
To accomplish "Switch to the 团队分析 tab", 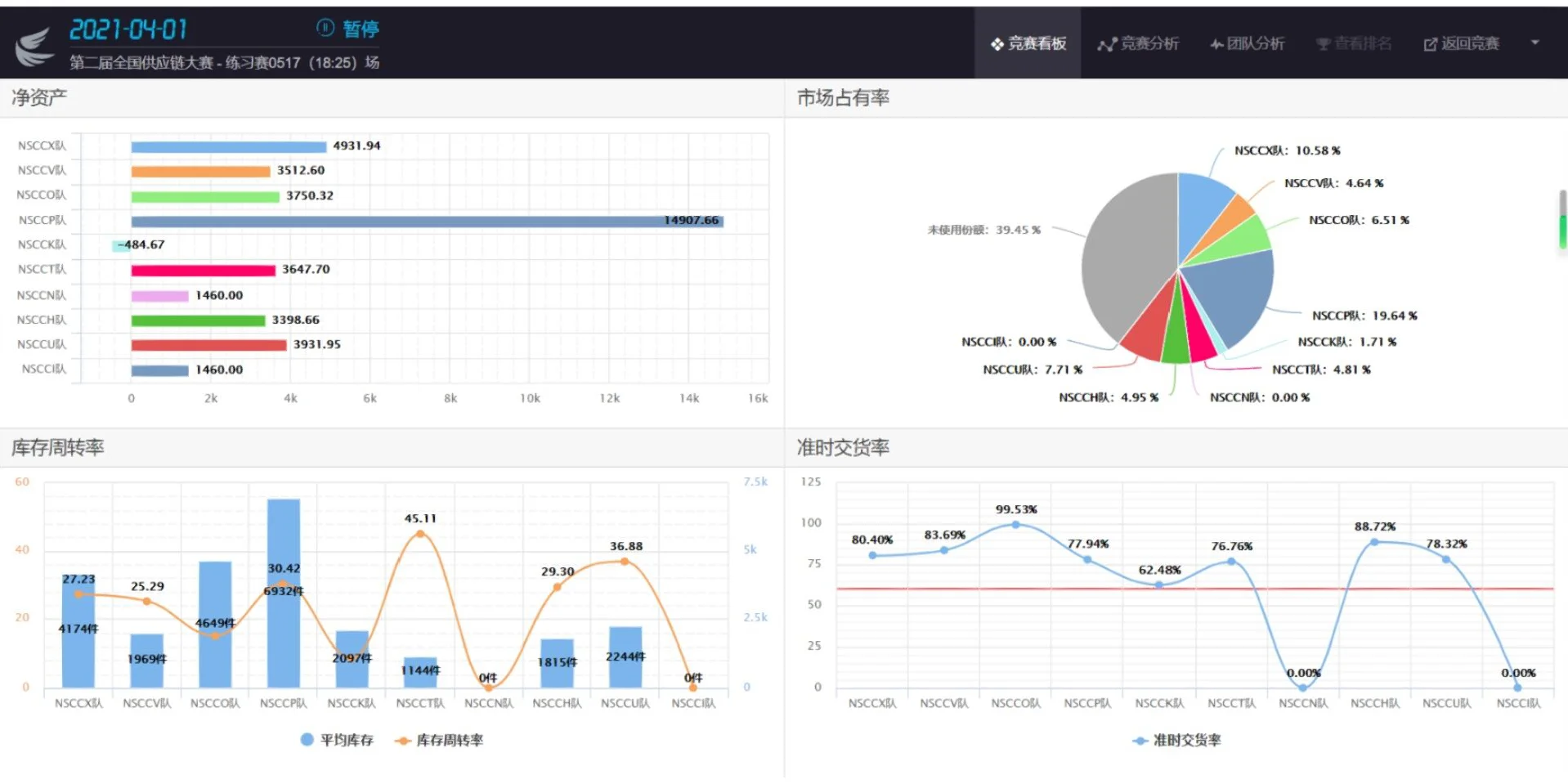I will (1247, 43).
